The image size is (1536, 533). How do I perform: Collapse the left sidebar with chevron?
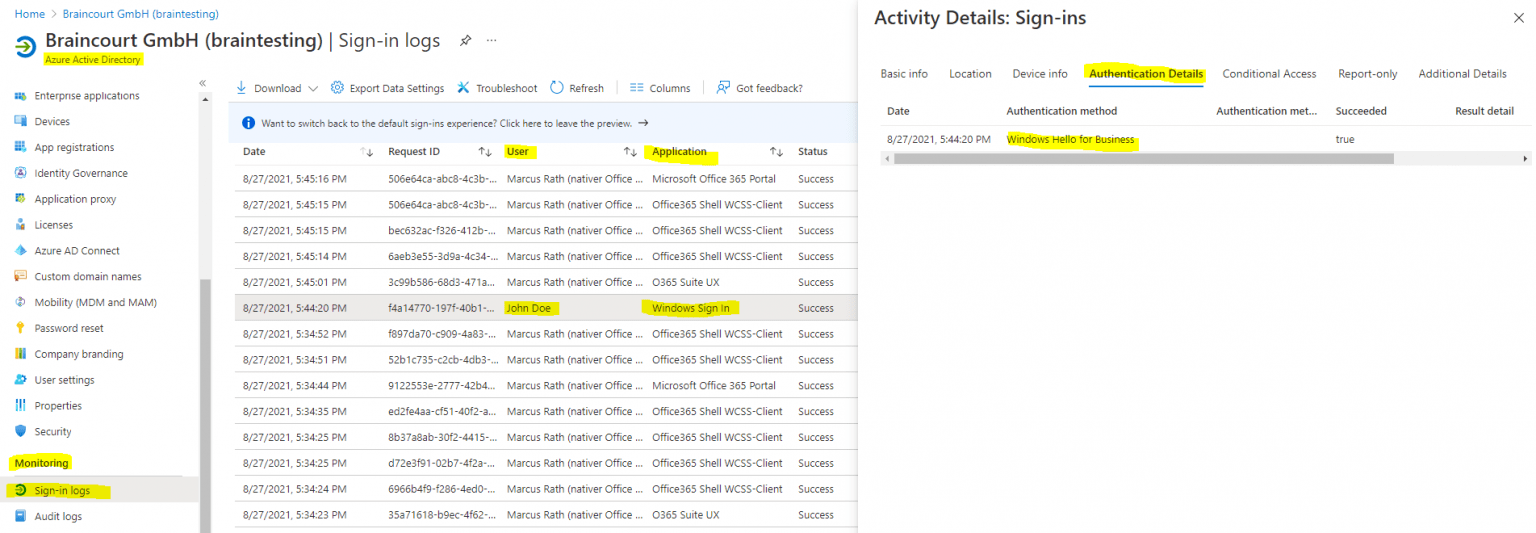pos(202,83)
